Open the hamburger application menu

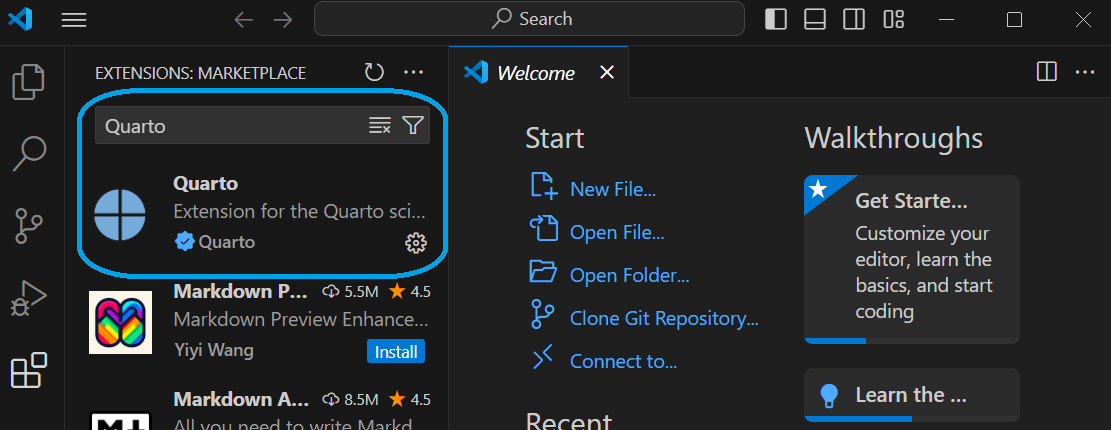pyautogui.click(x=74, y=21)
